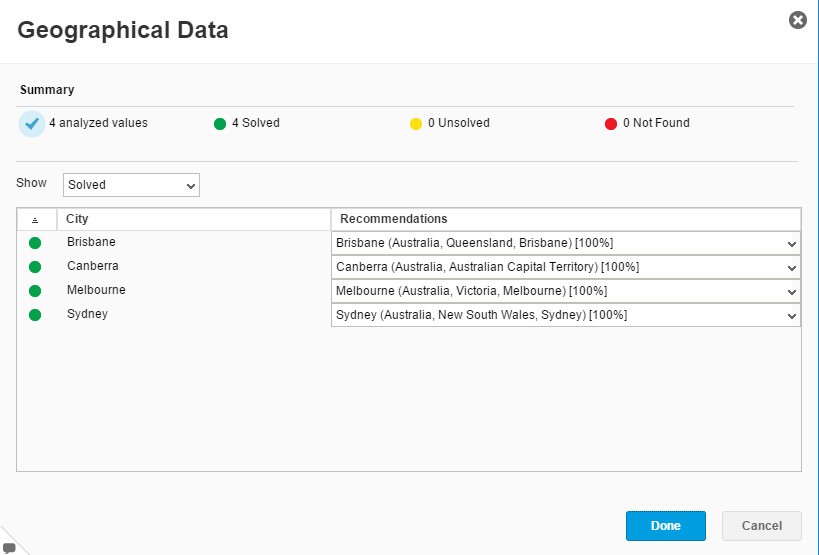Click the sort arrow icon in table header

tap(36, 220)
